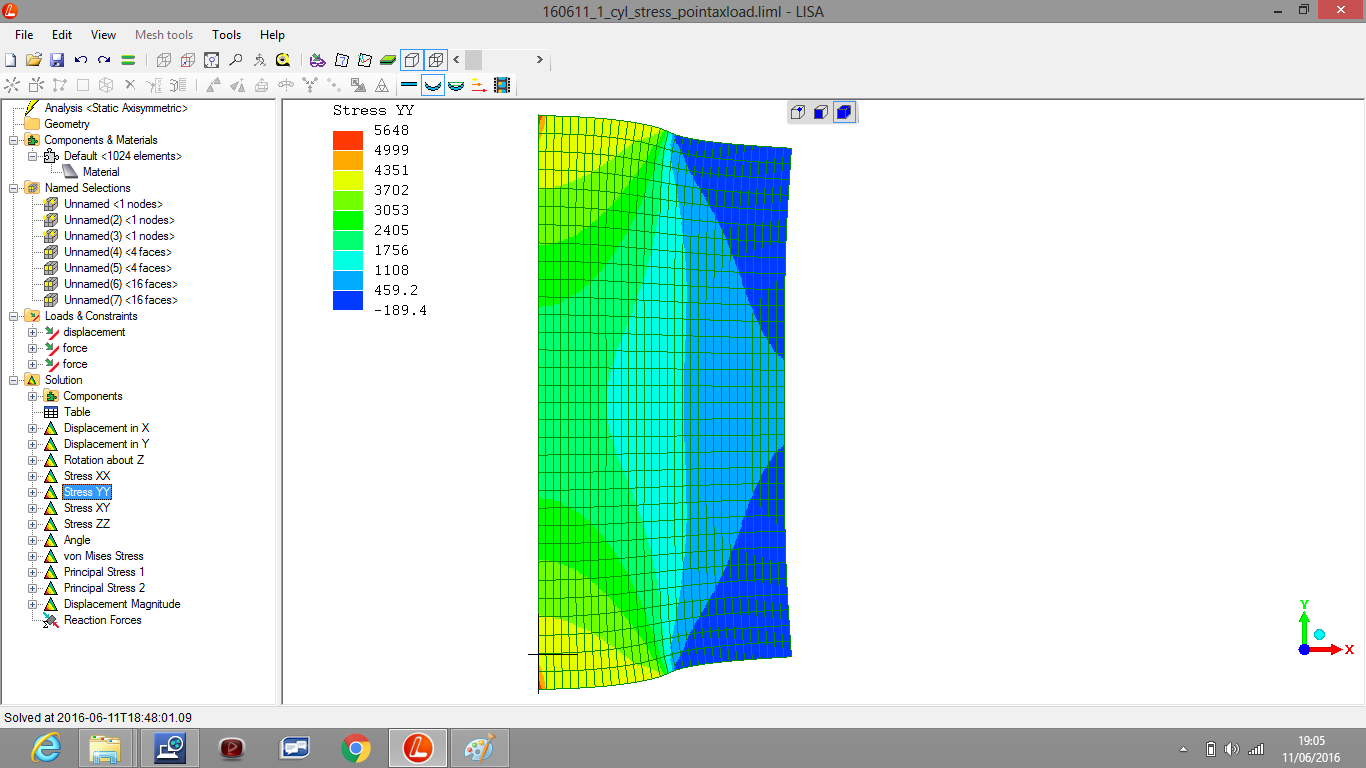Click the red 5648 legend color swatch
The height and width of the screenshot is (768, 1366).
(x=348, y=139)
